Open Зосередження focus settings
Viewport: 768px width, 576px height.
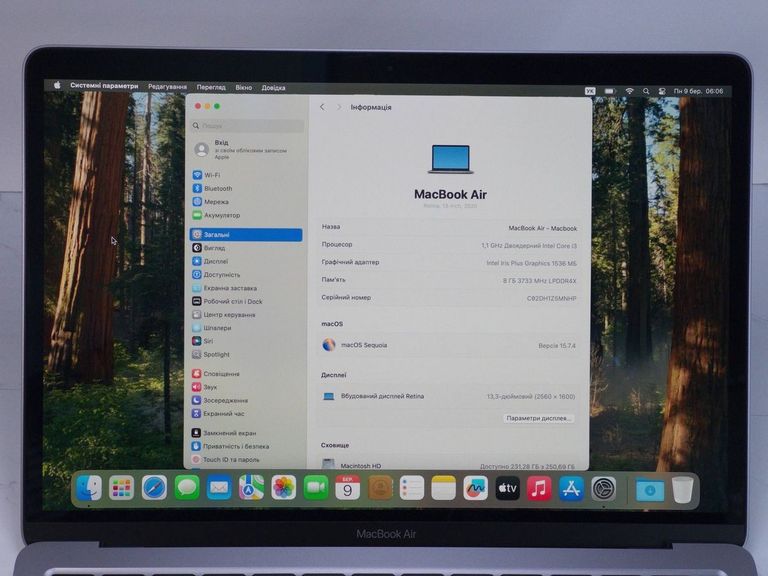point(220,400)
